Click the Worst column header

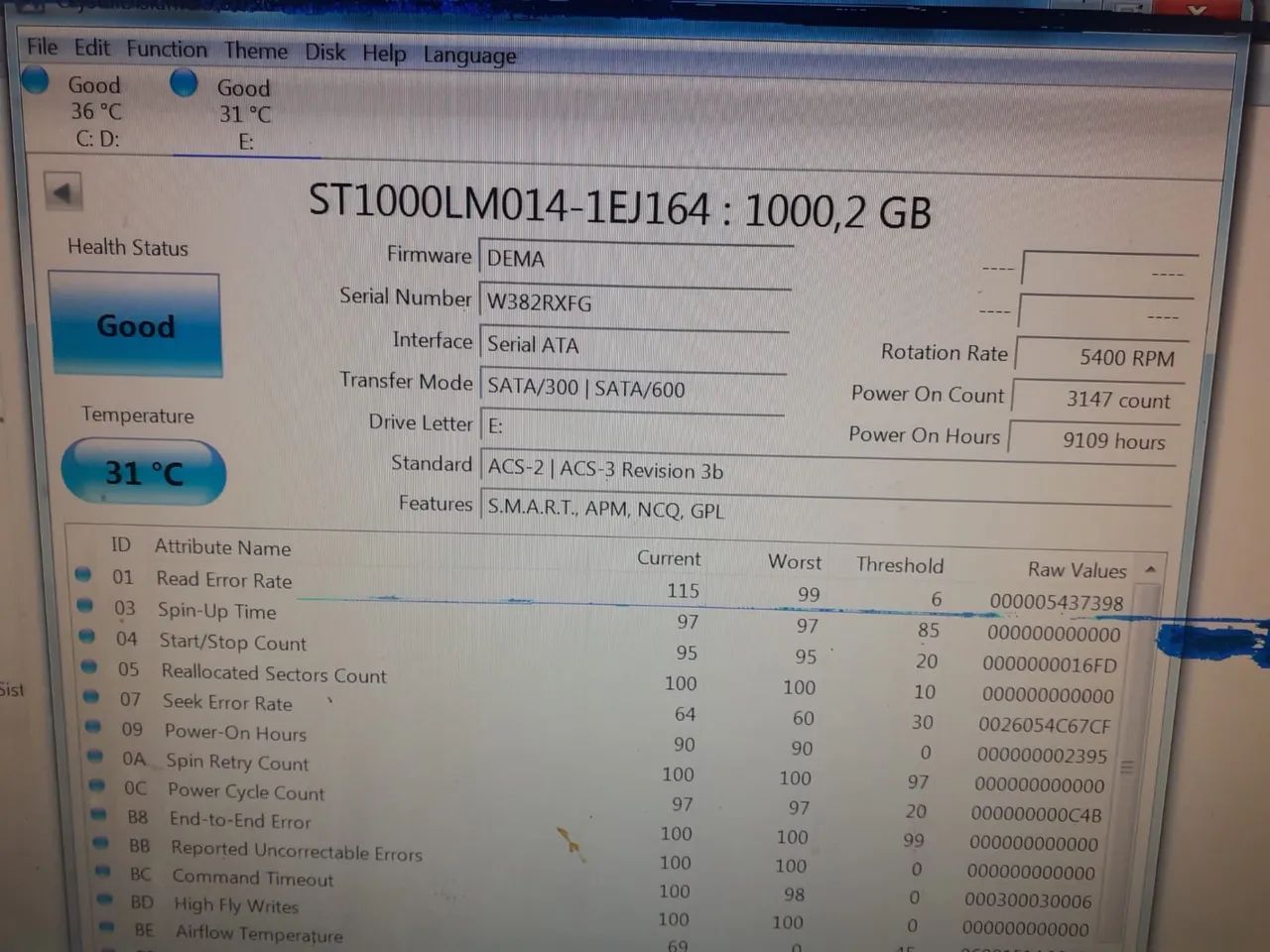click(x=795, y=562)
